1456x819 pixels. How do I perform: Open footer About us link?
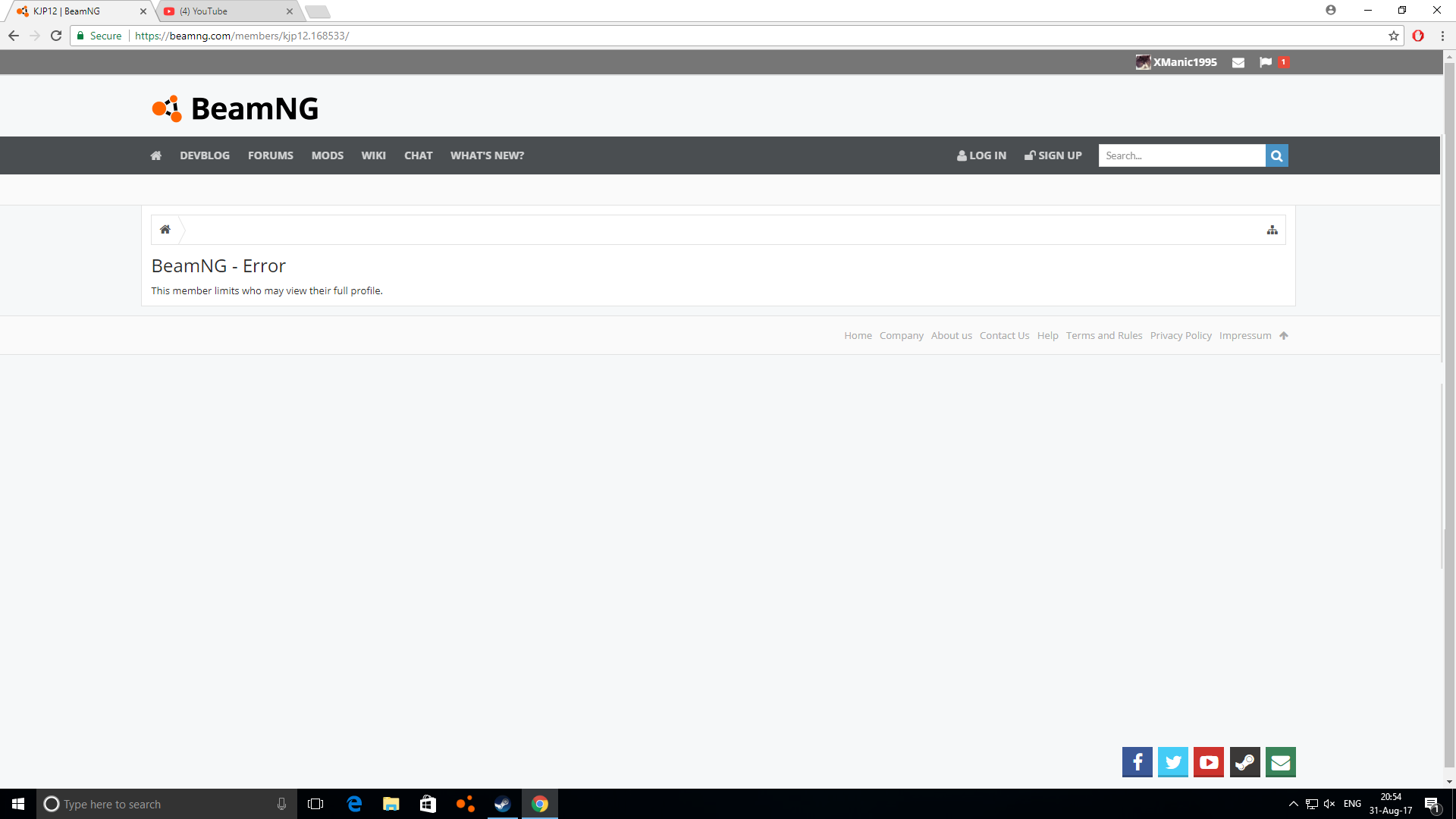pos(952,336)
